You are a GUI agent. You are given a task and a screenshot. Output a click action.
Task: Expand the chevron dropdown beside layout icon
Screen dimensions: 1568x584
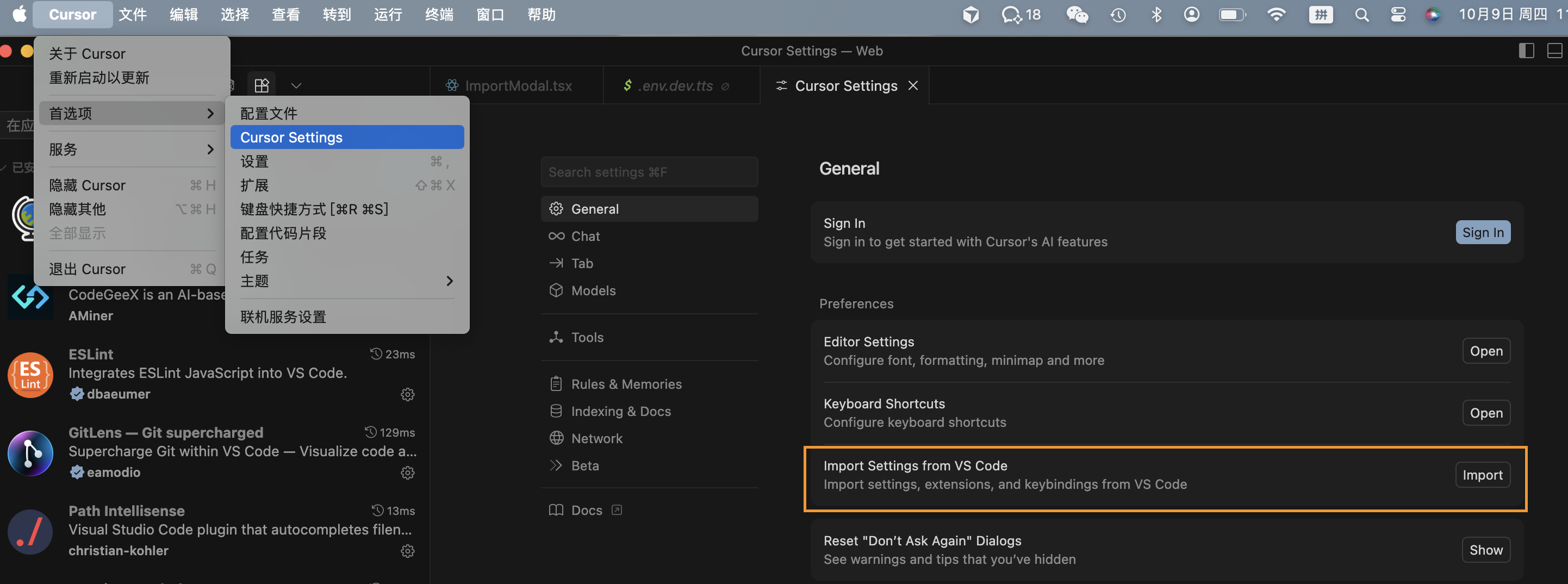[x=296, y=85]
